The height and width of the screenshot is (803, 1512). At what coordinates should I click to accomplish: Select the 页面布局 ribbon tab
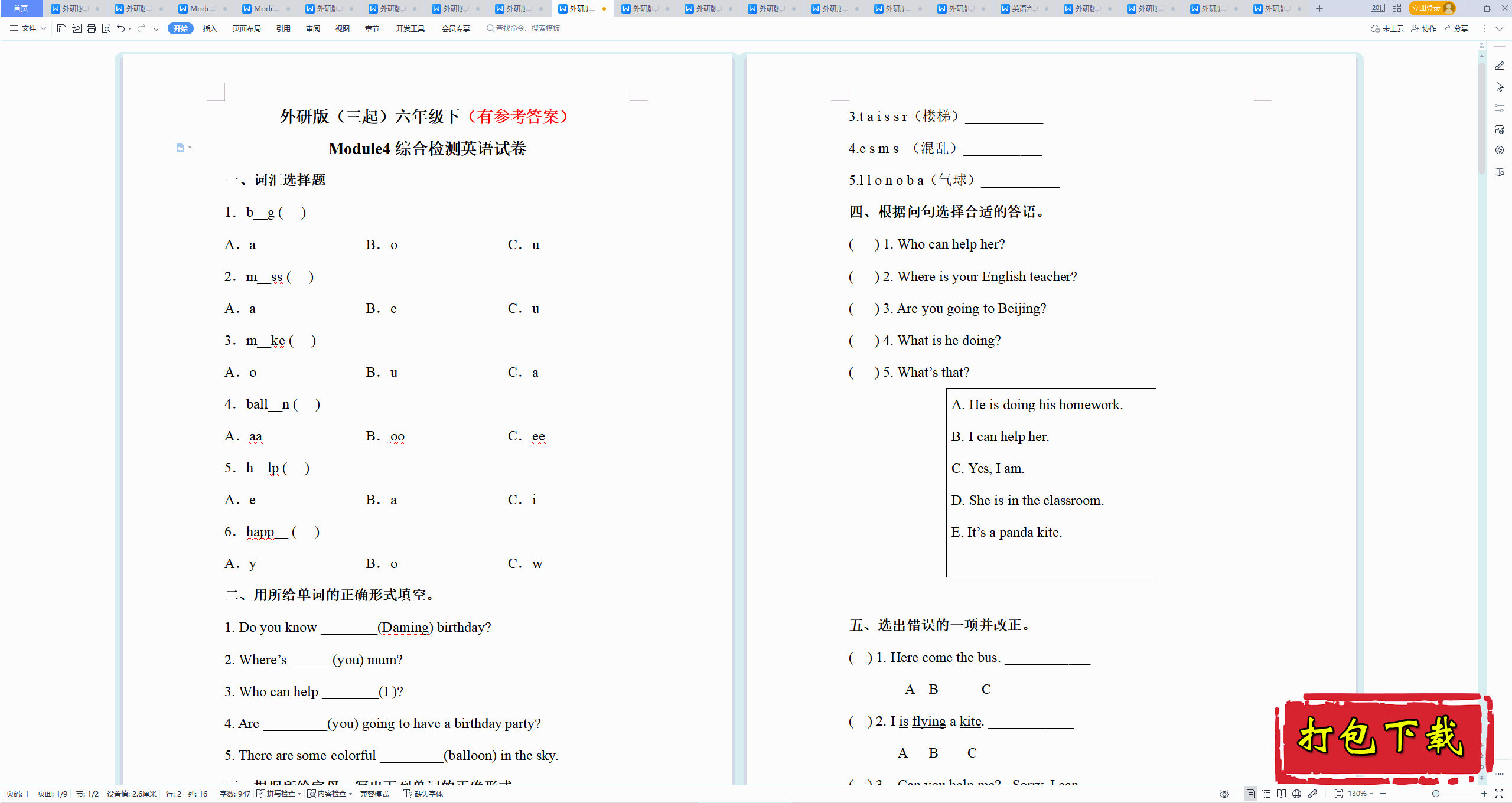pyautogui.click(x=246, y=28)
